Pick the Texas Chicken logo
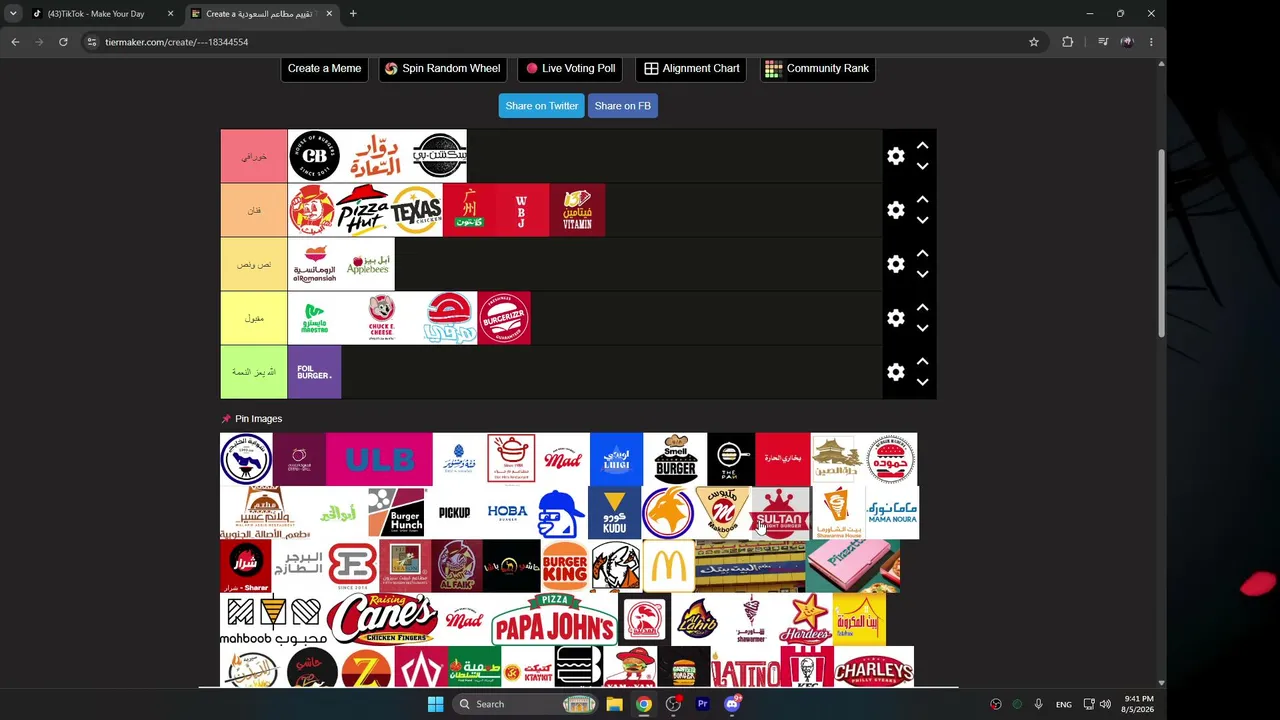The image size is (1280, 720). click(416, 210)
